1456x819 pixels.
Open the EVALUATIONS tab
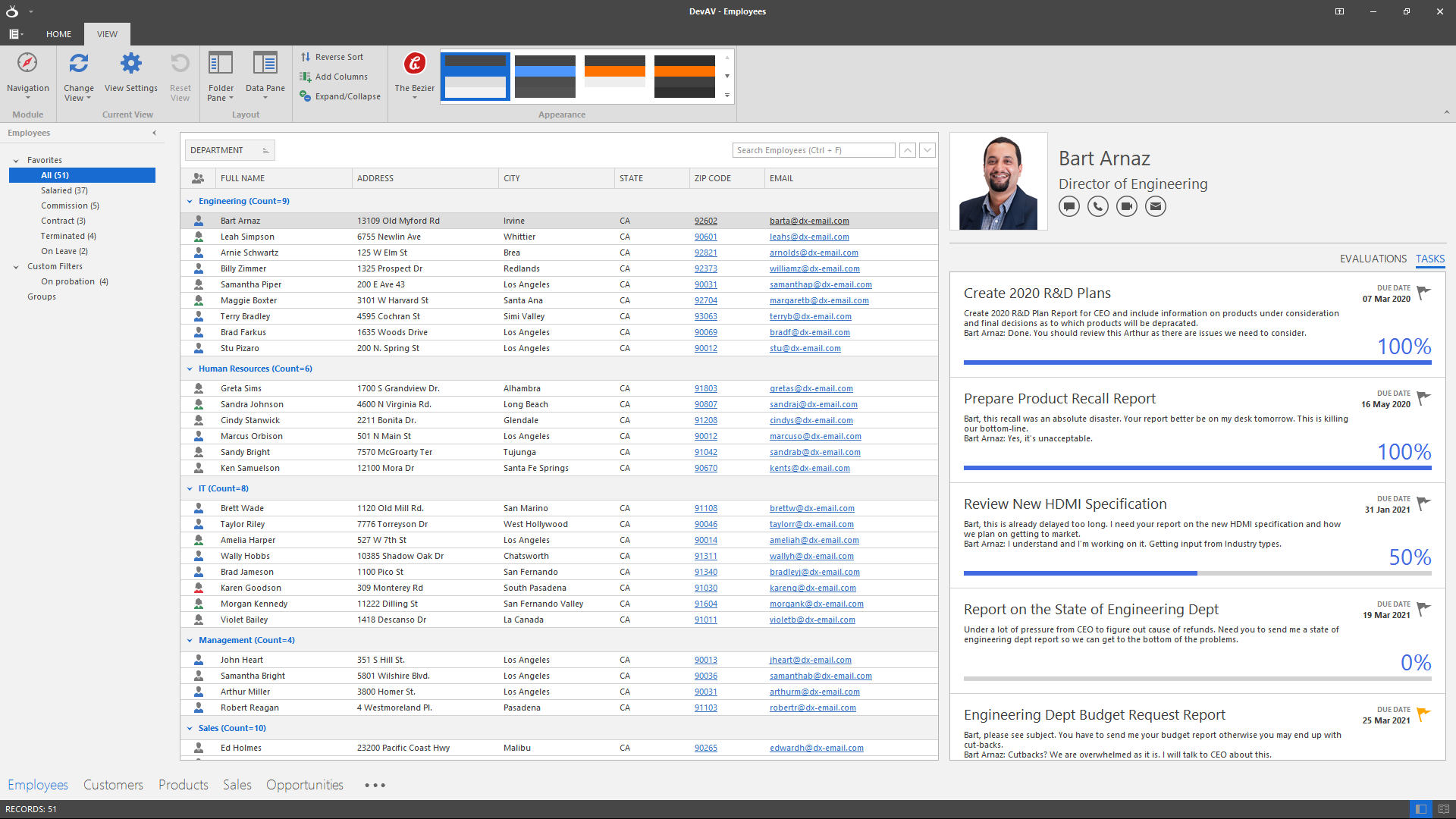1373,259
